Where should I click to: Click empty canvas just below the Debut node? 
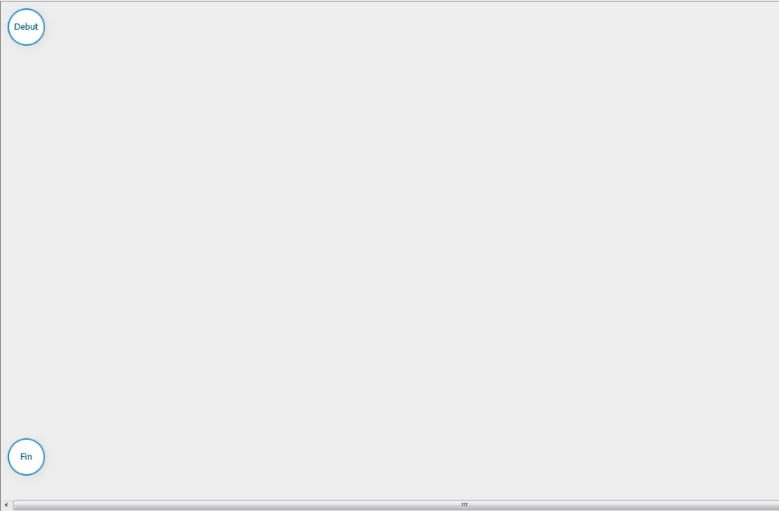pos(26,65)
